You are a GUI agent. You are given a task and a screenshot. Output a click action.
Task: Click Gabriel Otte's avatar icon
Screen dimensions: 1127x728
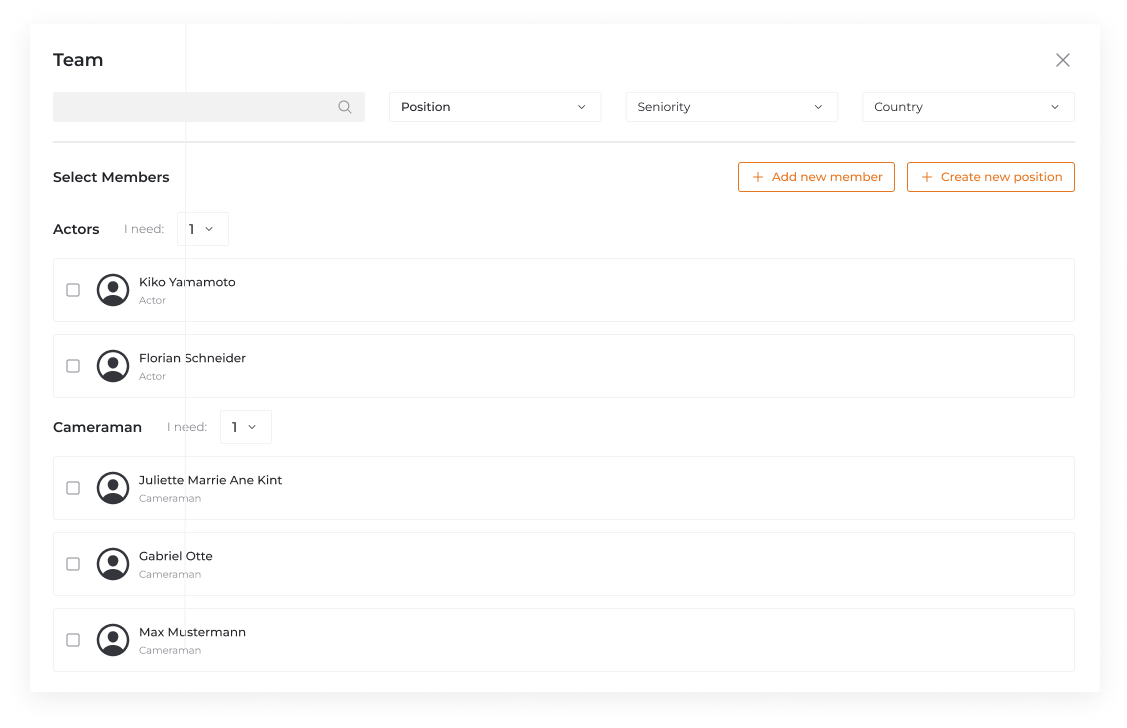click(x=113, y=564)
